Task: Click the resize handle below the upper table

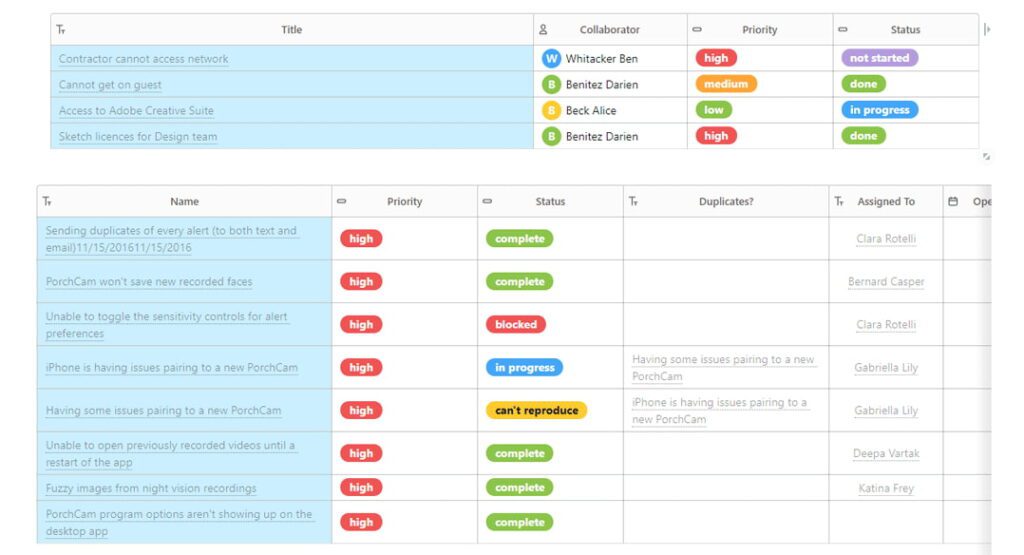Action: (986, 156)
